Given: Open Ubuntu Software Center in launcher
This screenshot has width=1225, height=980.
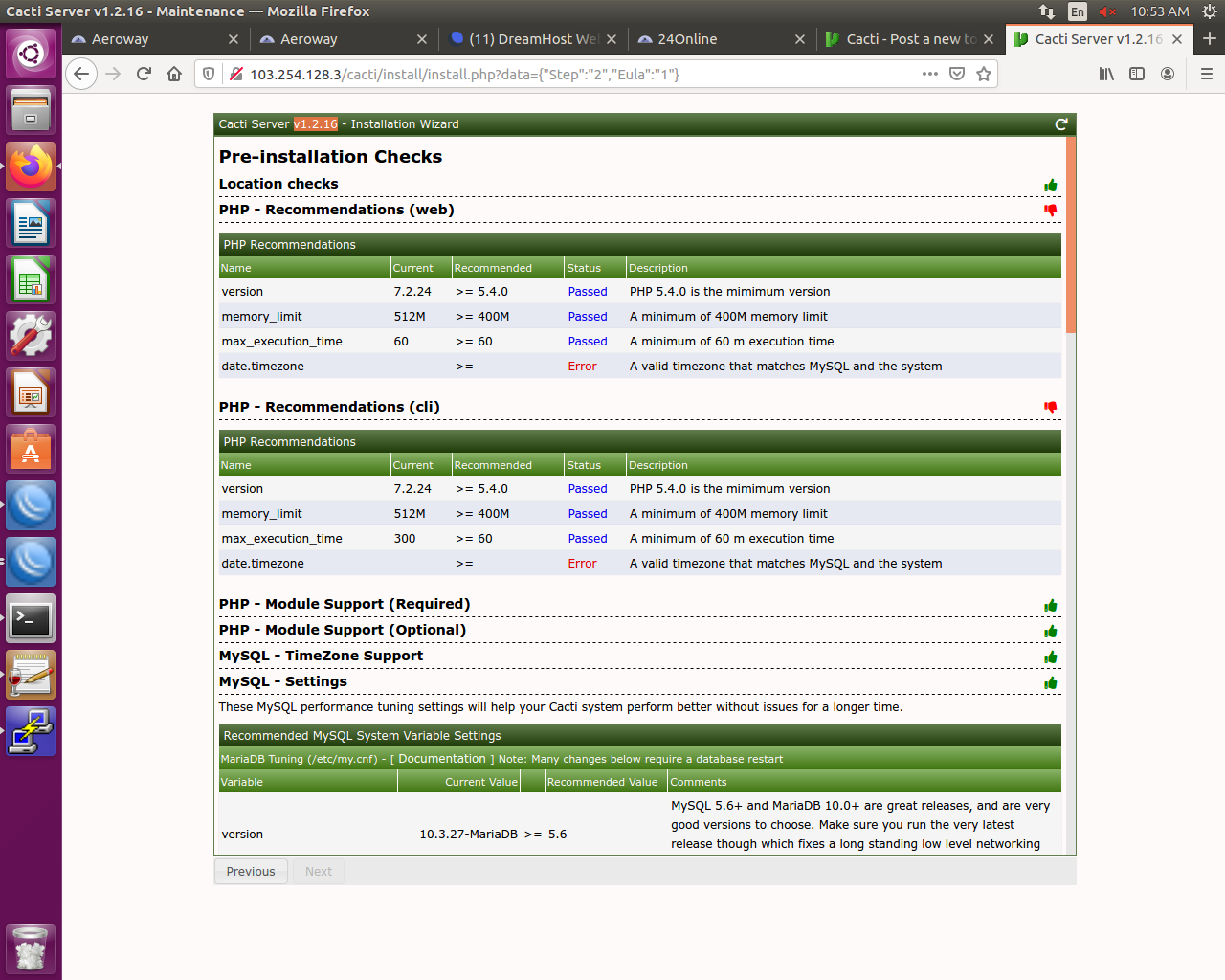Looking at the screenshot, I should tap(31, 449).
